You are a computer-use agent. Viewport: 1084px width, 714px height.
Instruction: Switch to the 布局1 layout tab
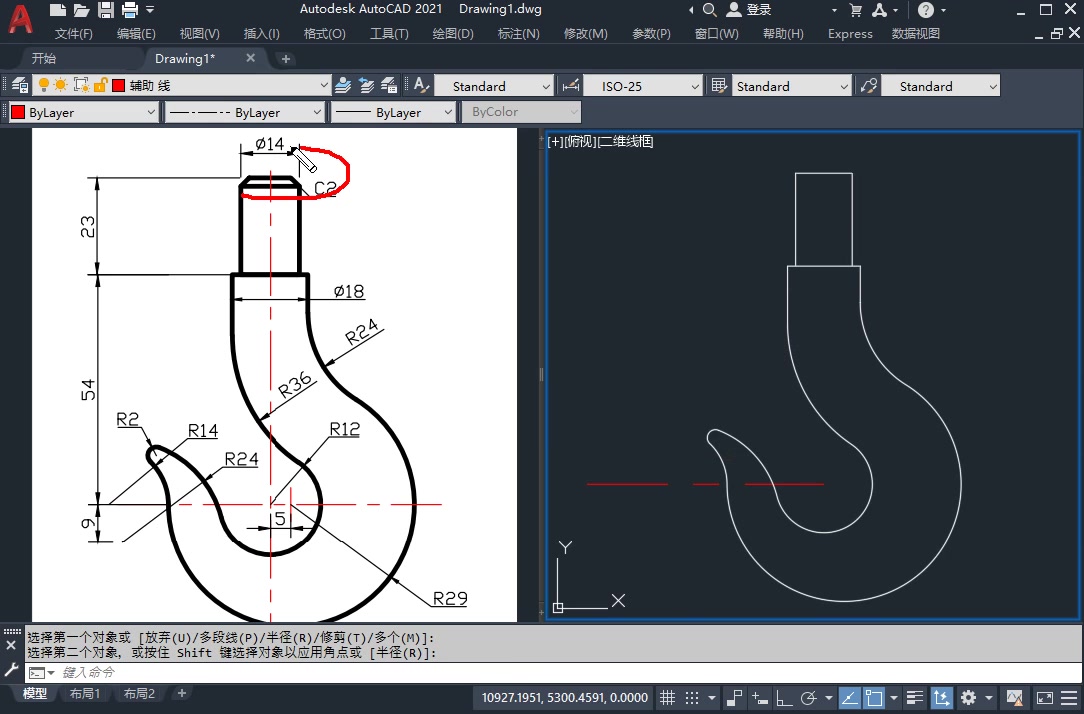click(x=85, y=693)
